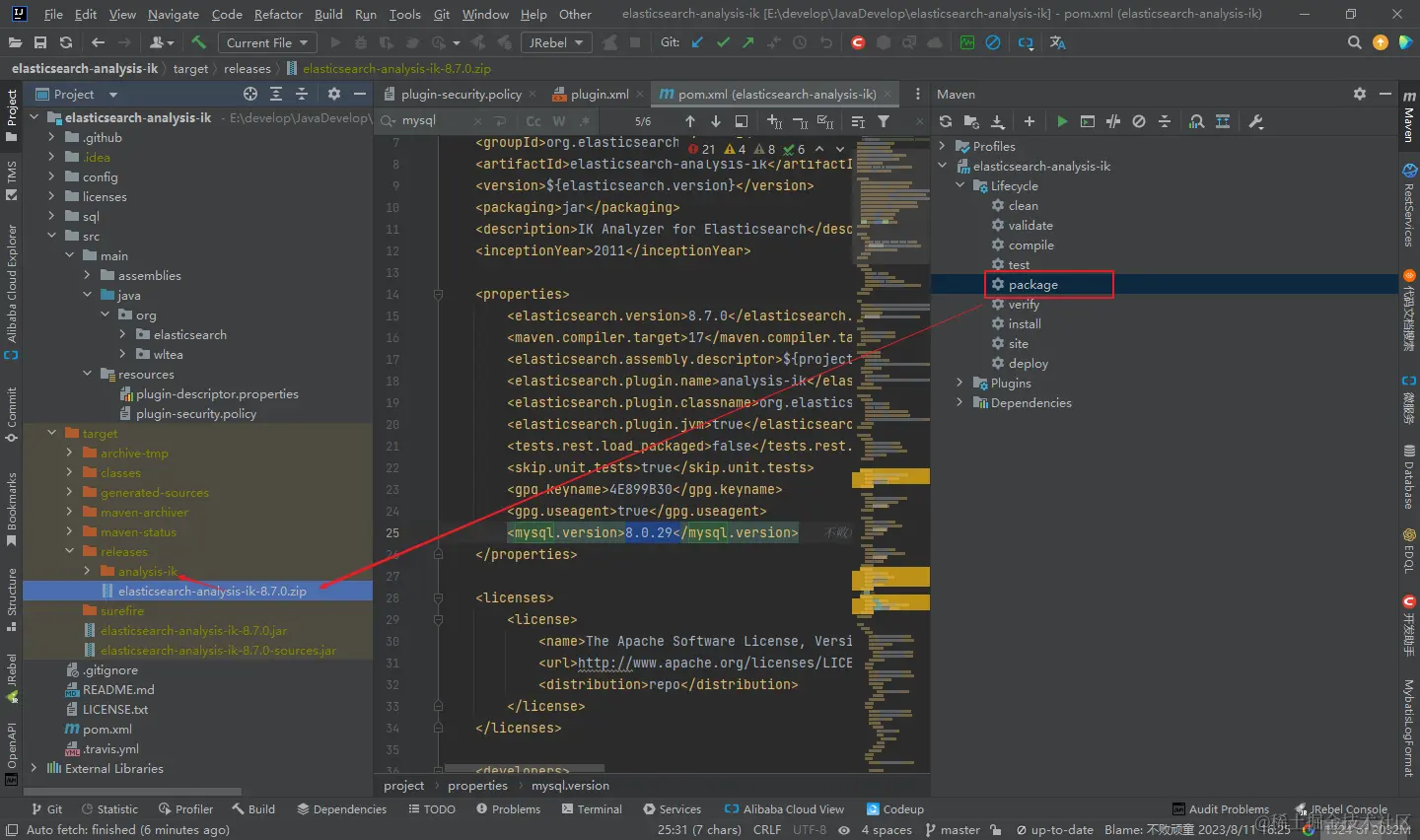Image resolution: width=1420 pixels, height=840 pixels.
Task: Click the Git update project arrow
Action: pyautogui.click(x=698, y=42)
